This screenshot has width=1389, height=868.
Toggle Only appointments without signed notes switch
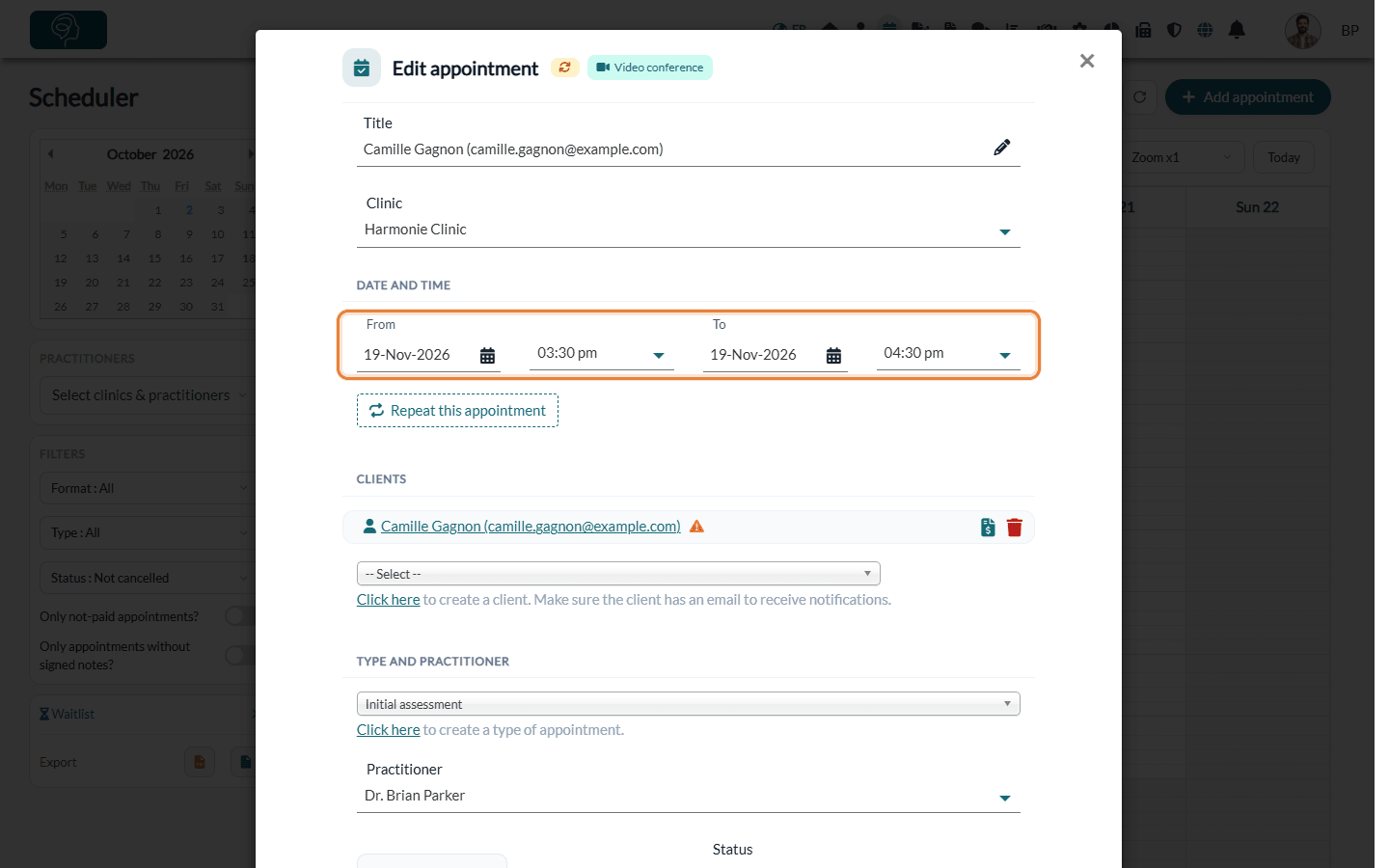click(239, 656)
